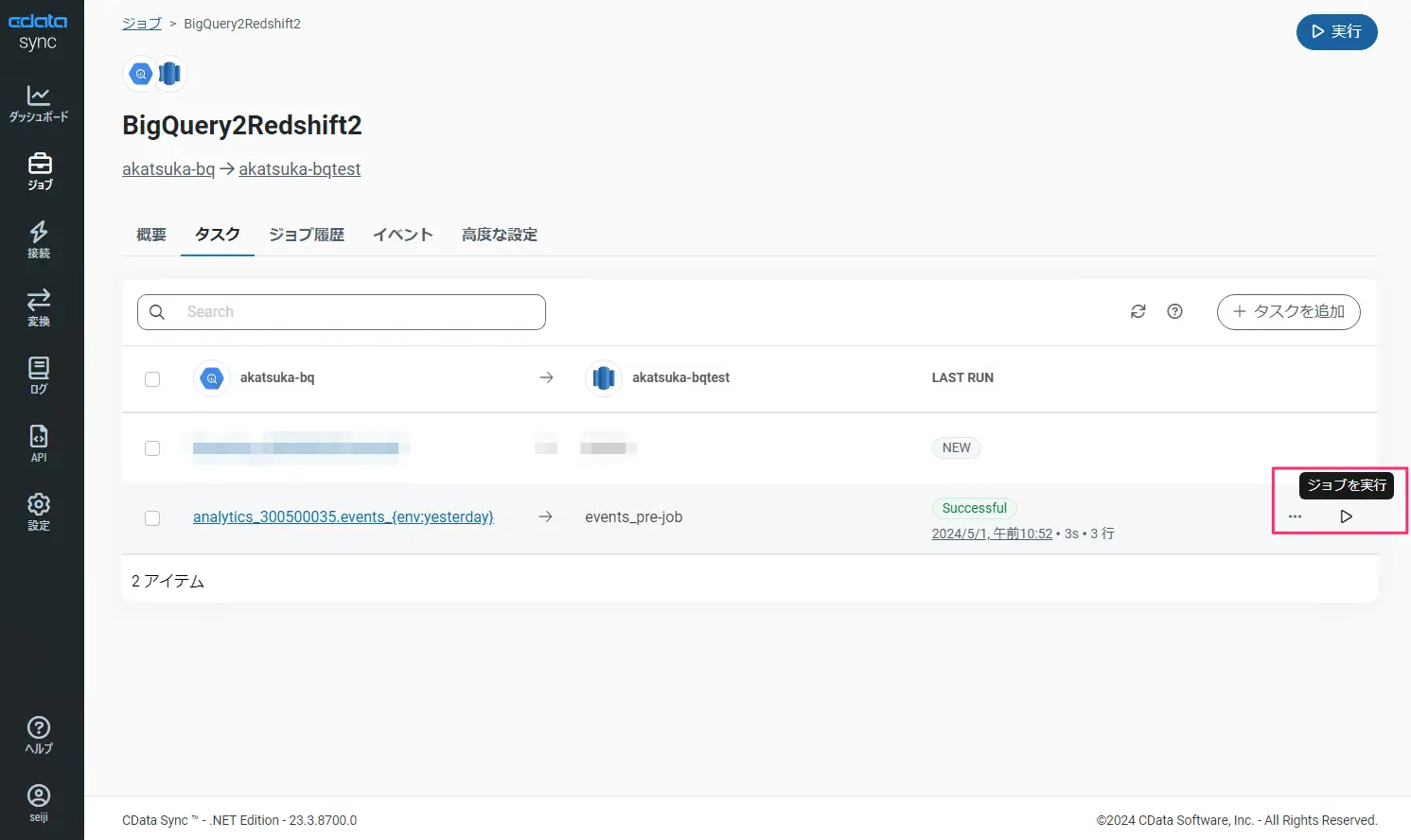Click the NEW status badge
1411x840 pixels.
(957, 447)
